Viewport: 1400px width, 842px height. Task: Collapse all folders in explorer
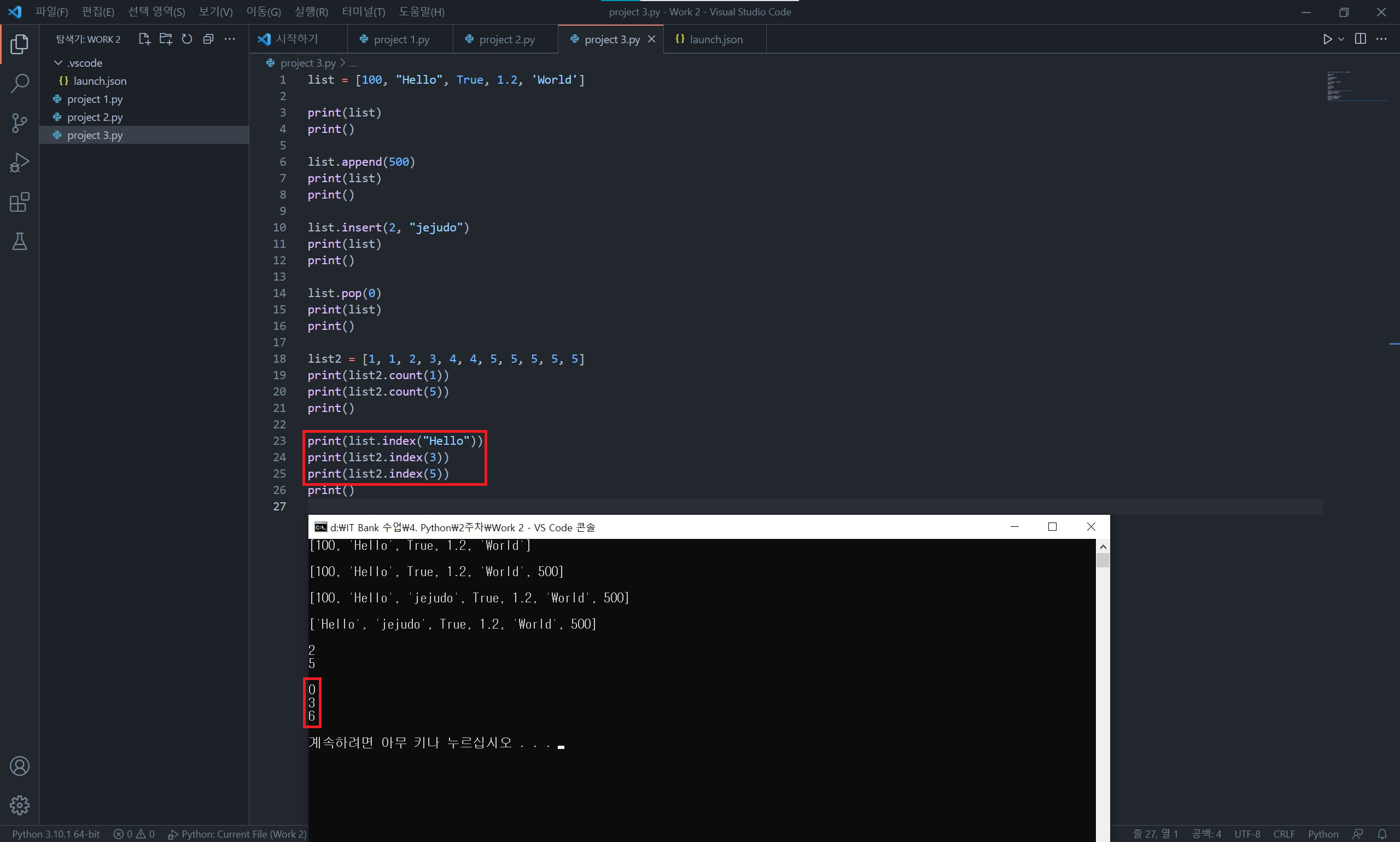pyautogui.click(x=208, y=39)
